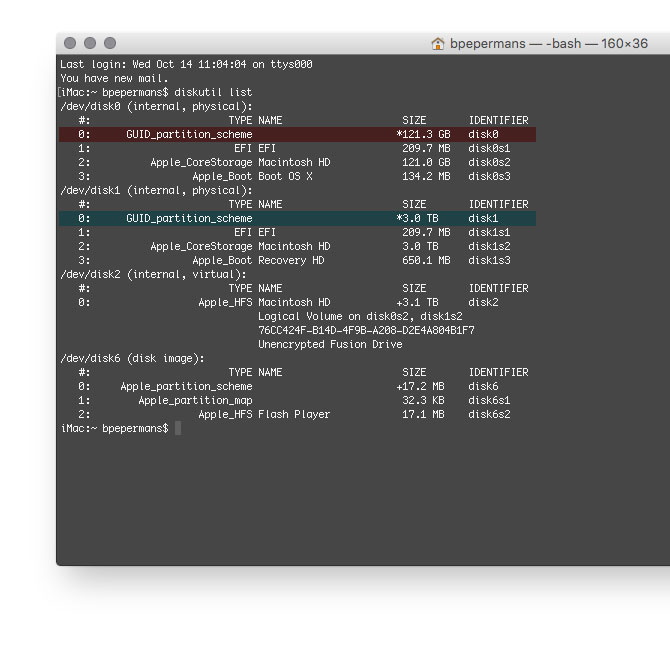The image size is (670, 646).
Task: Click the 'Apple_partition_map' type text
Action: pyautogui.click(x=195, y=400)
